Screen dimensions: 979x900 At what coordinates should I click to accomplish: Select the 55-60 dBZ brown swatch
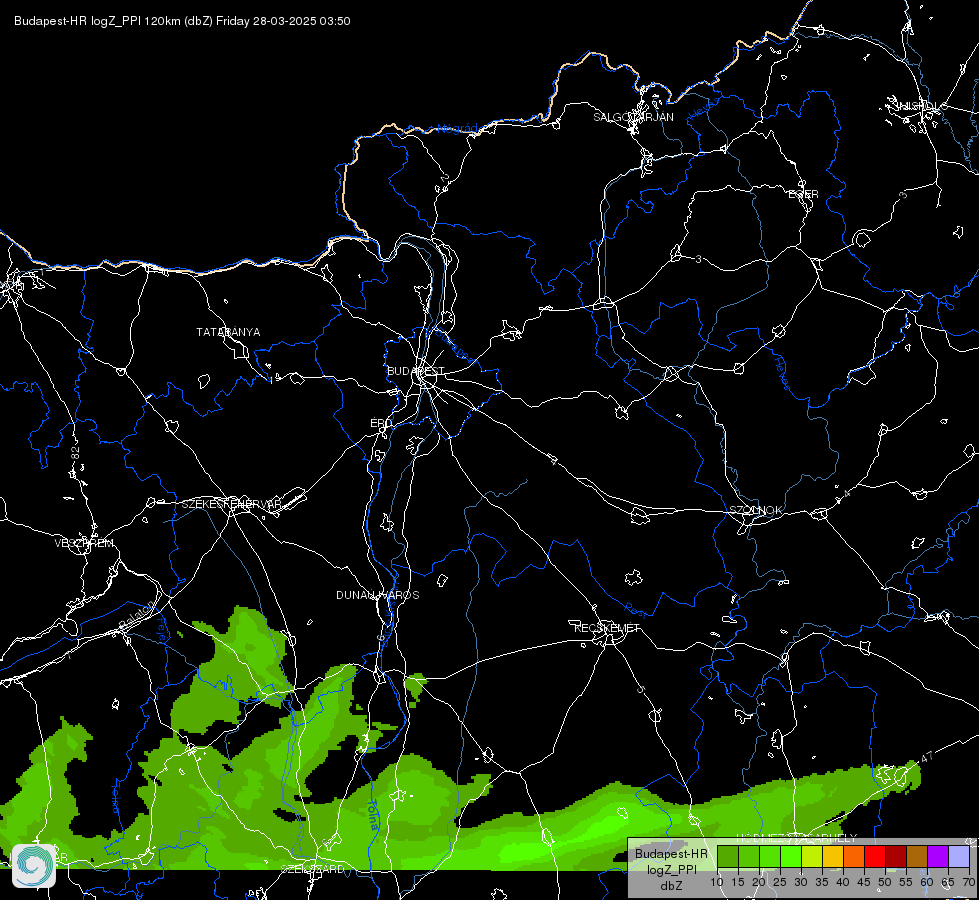tap(917, 856)
